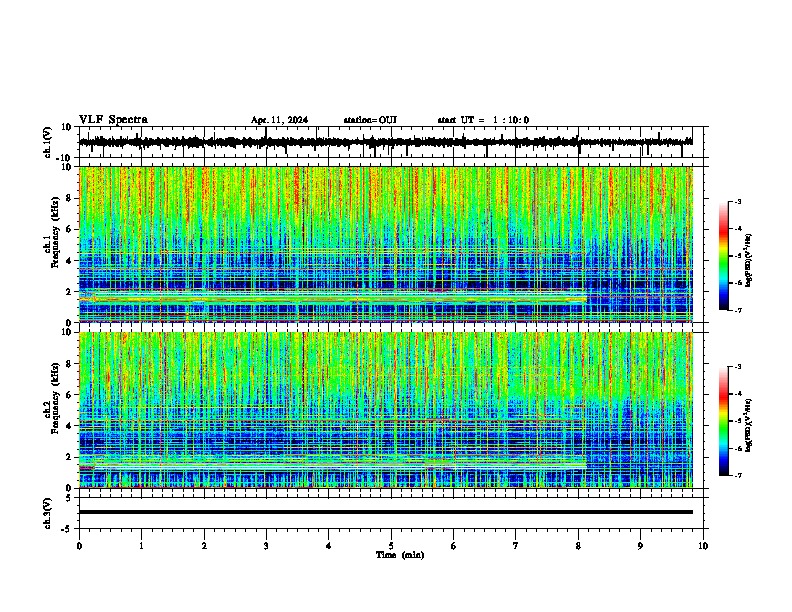Click the "-3" label on ch.1 color scale
Viewport: 792px width, 612px height.
click(x=737, y=202)
